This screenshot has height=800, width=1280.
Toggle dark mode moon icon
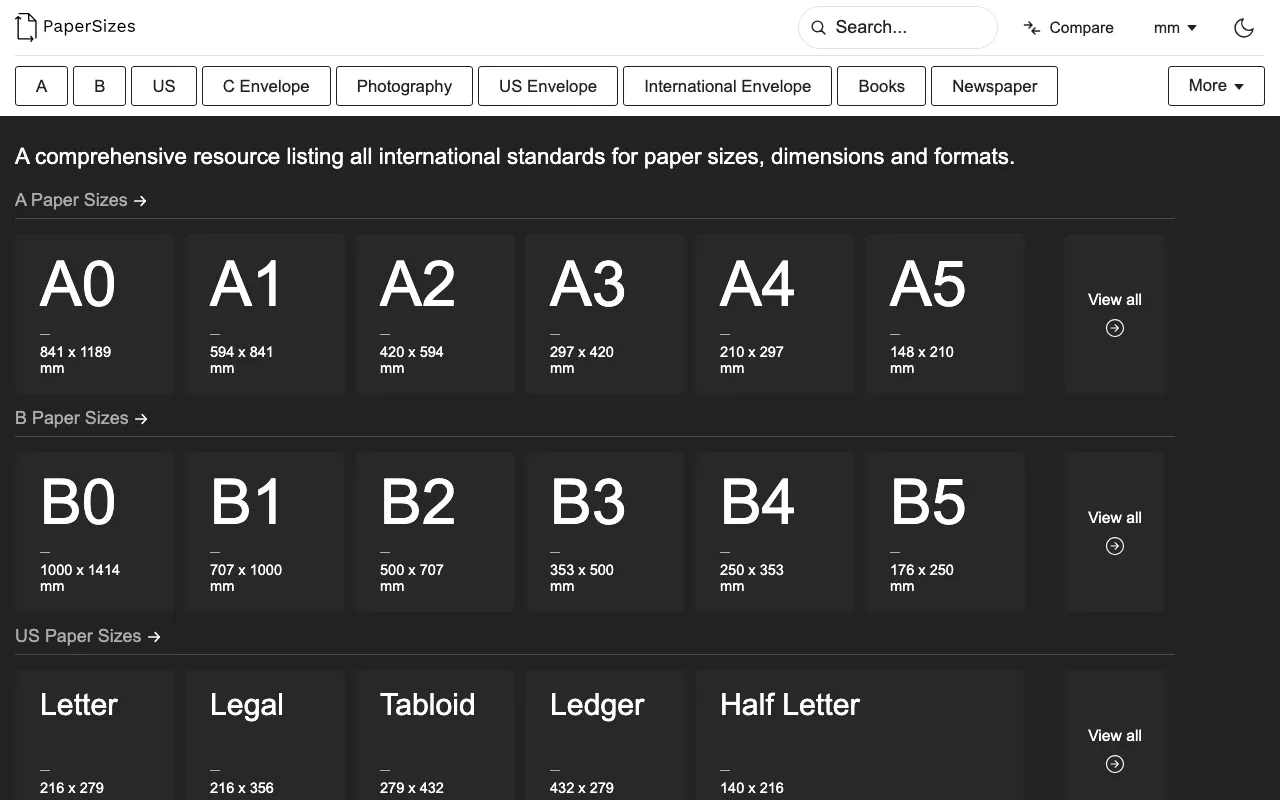click(1244, 27)
